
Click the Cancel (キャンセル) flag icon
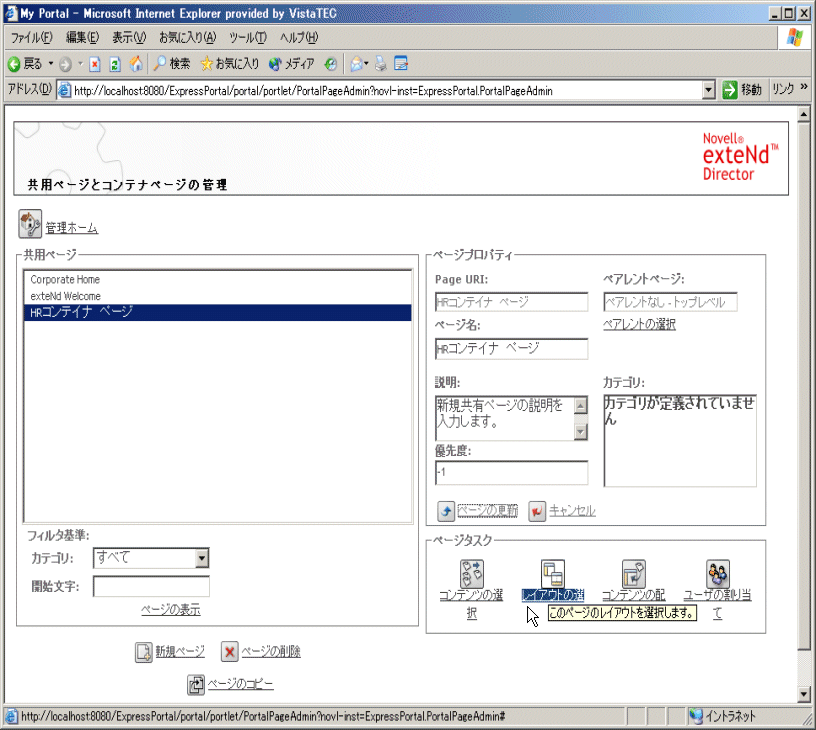tap(537, 510)
